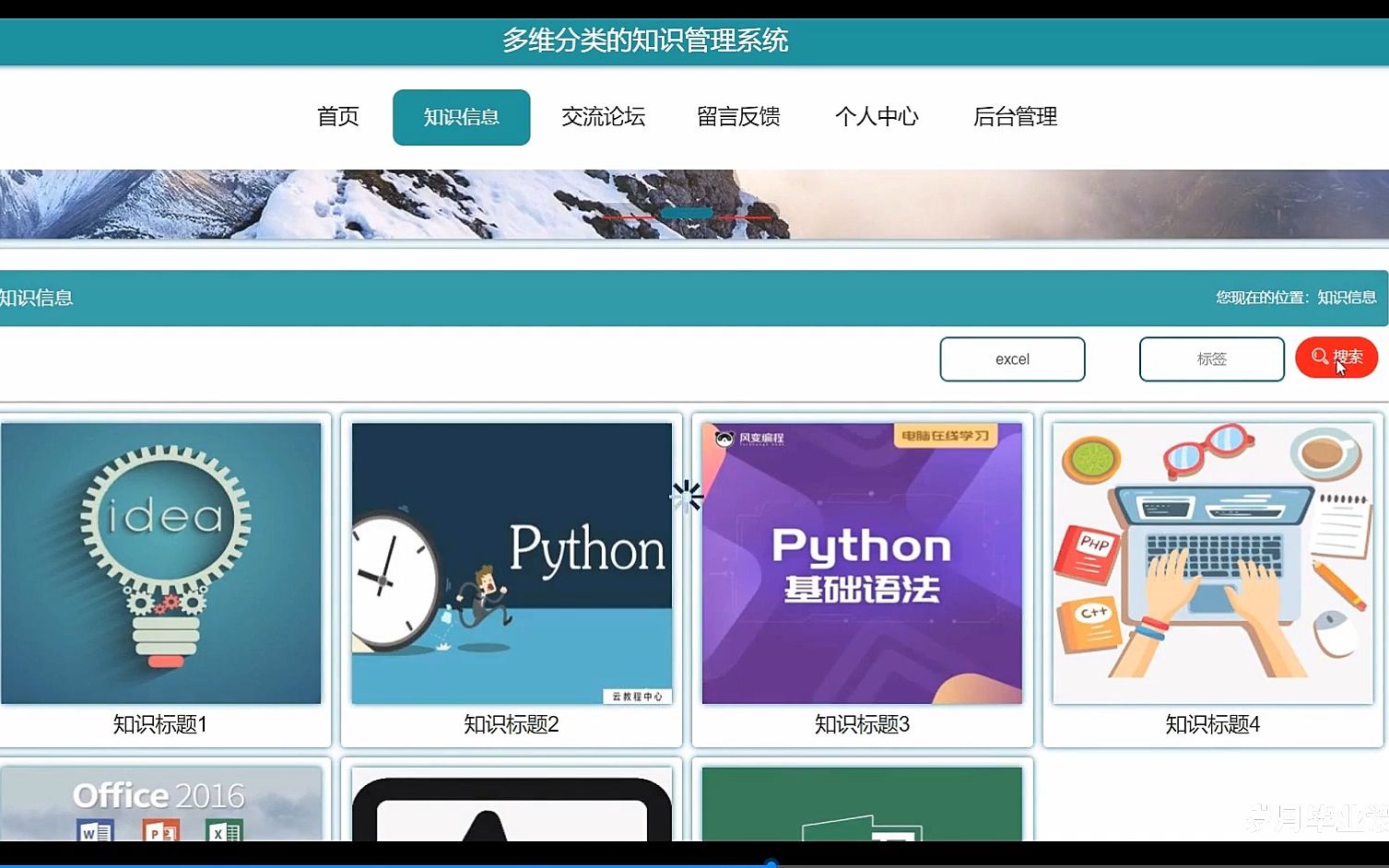
Task: Open the Python 基础语法 thumbnail
Action: pyautogui.click(x=862, y=563)
